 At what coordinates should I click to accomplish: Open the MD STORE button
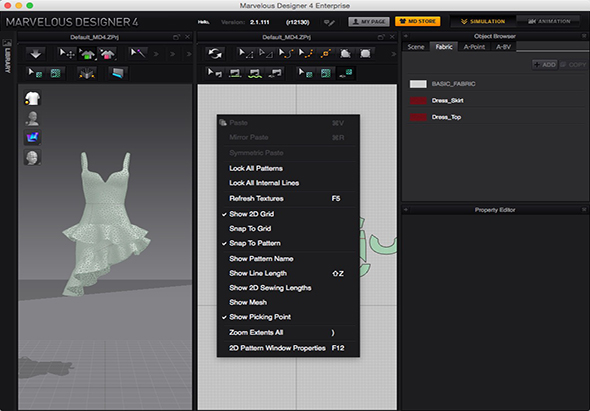pos(418,21)
